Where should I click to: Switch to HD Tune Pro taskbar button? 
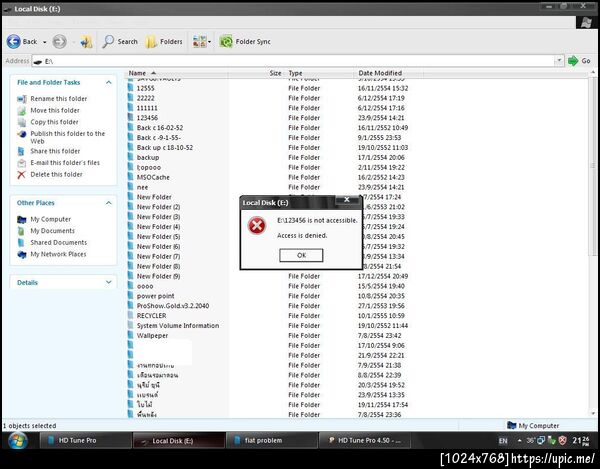[86, 440]
